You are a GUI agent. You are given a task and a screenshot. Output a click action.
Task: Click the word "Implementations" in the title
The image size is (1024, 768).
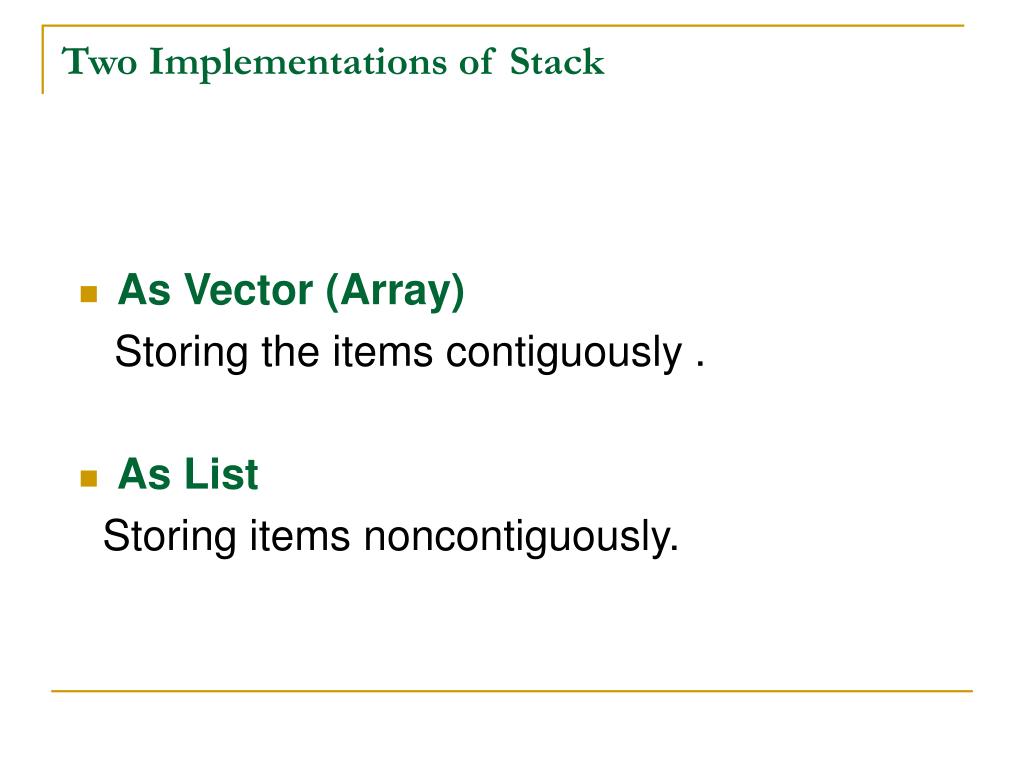[x=298, y=64]
